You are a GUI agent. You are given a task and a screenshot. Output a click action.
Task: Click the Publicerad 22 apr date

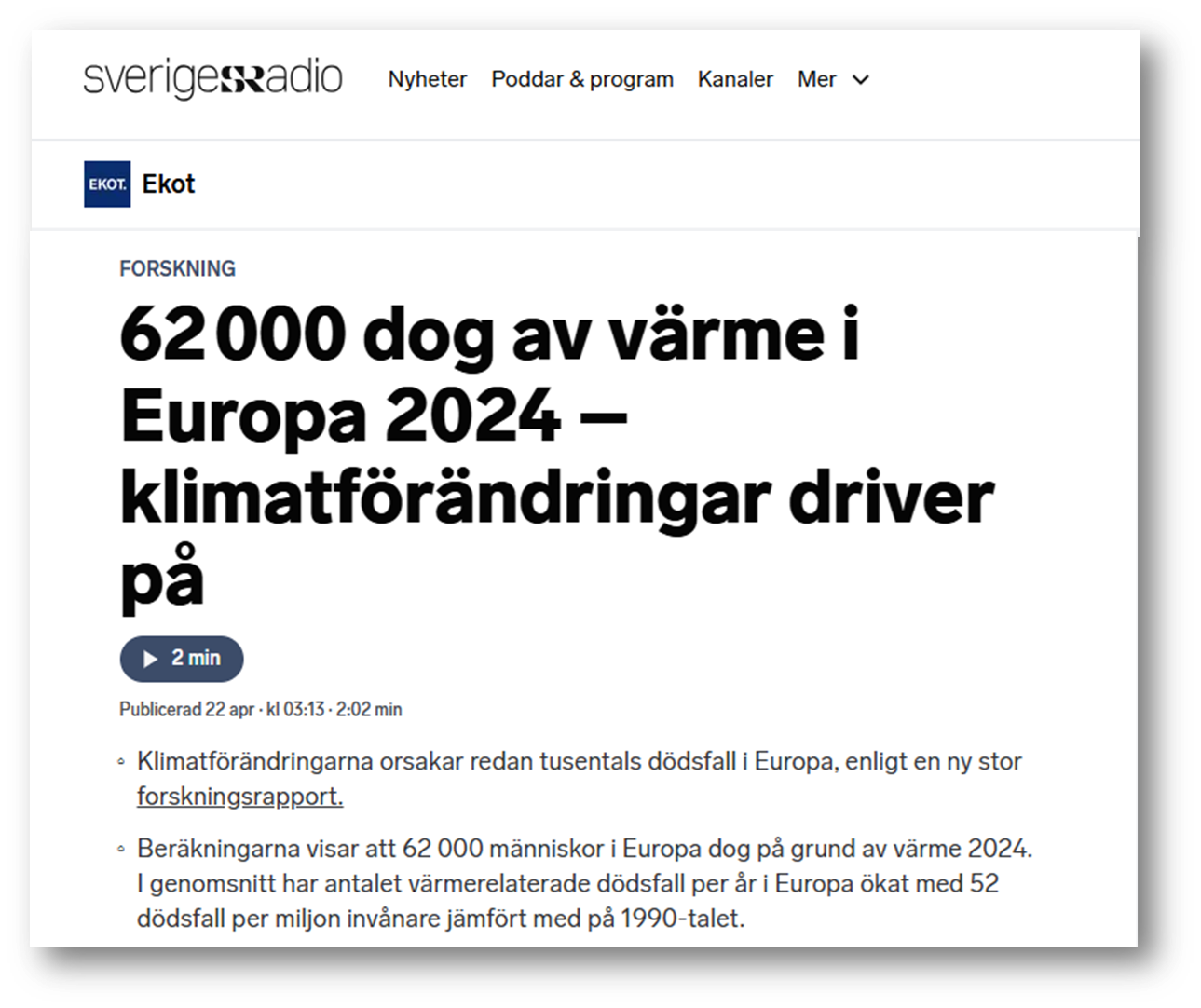186,710
